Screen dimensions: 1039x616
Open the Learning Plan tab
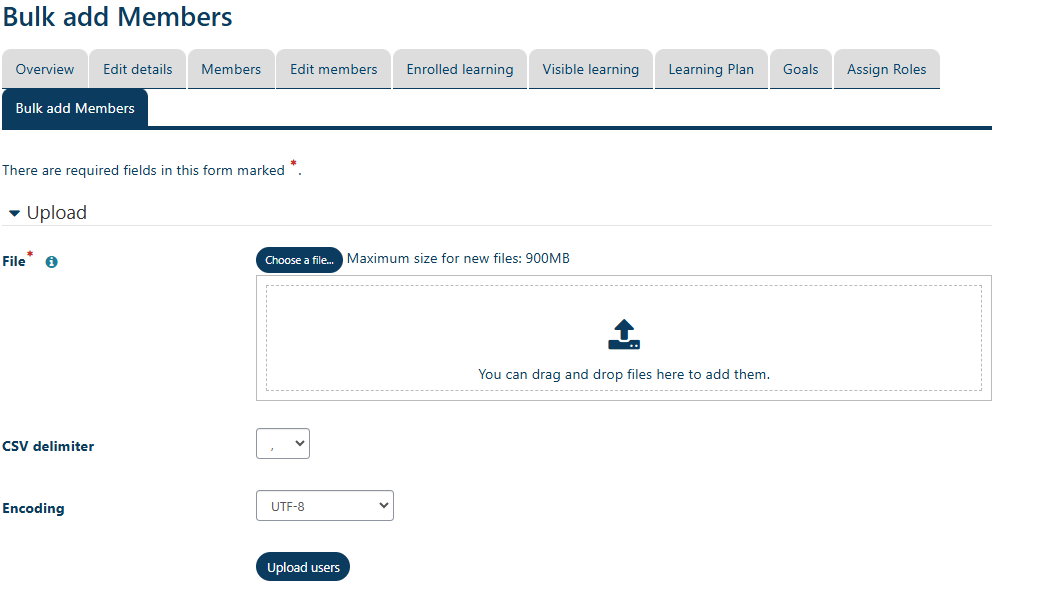[711, 69]
